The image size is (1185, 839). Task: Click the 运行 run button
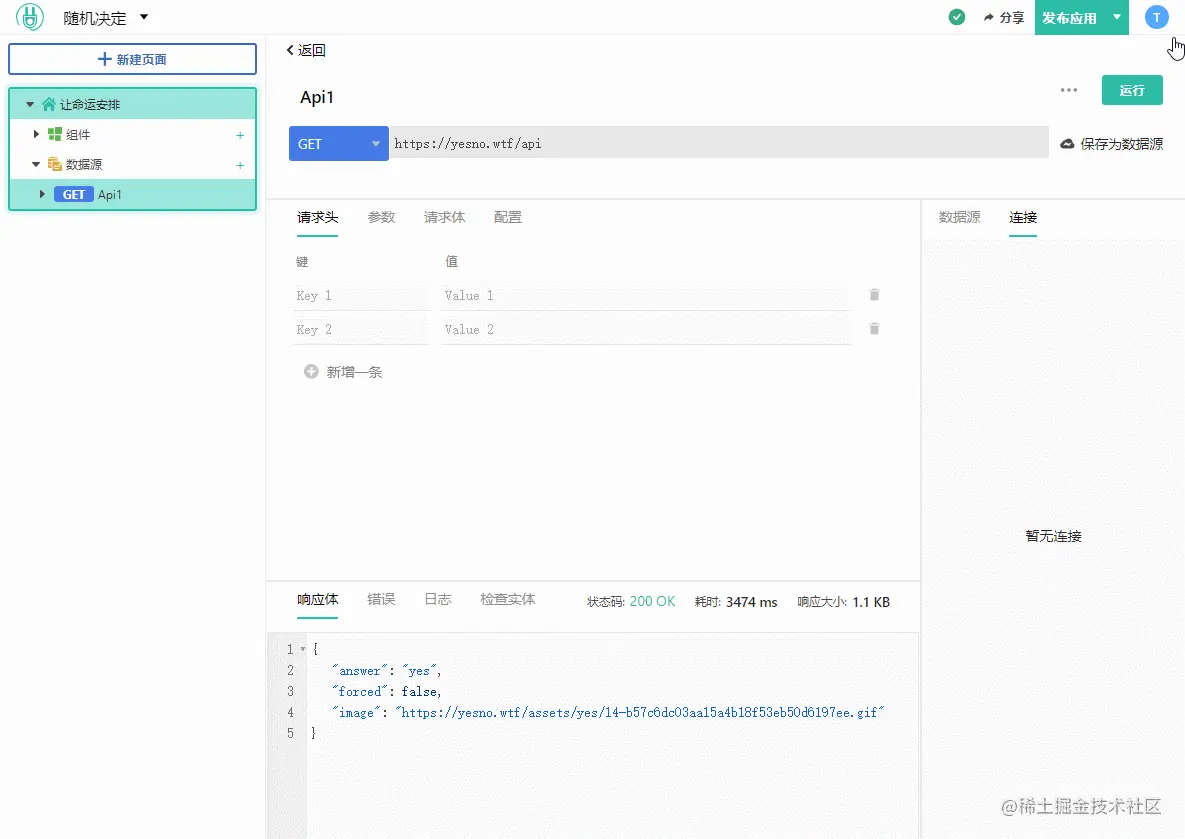click(1132, 90)
